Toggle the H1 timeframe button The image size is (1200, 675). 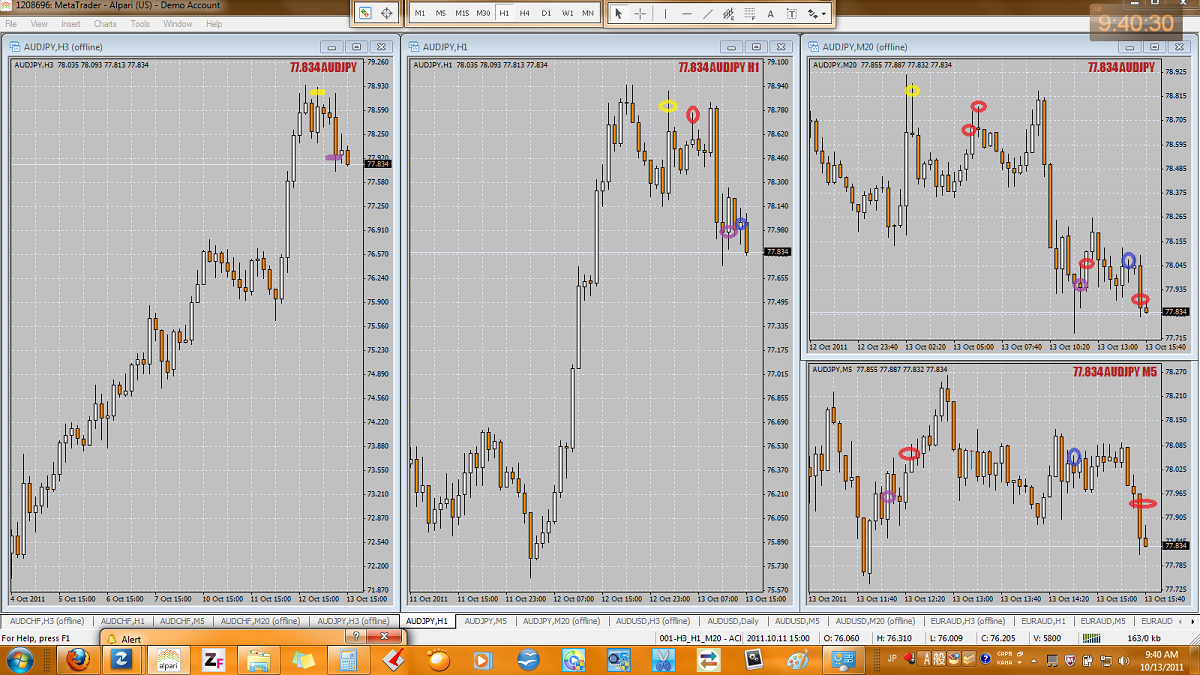tap(504, 13)
